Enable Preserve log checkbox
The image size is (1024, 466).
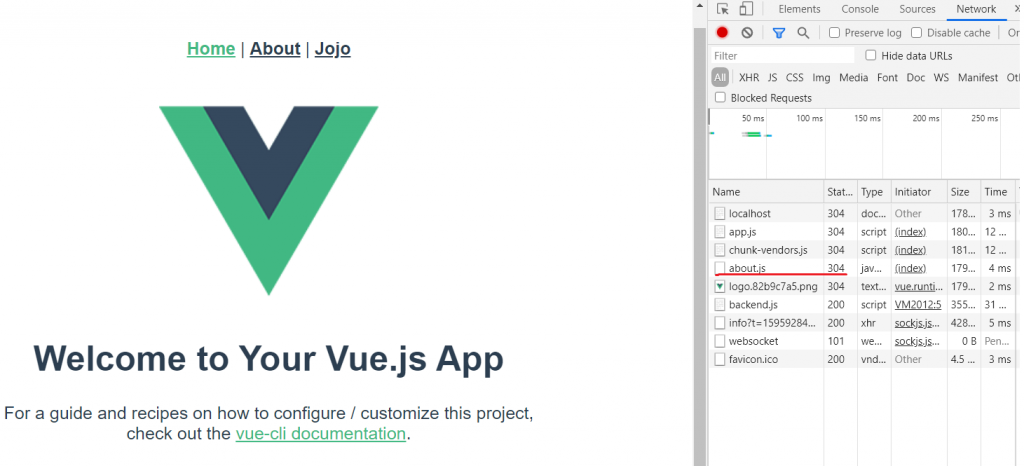835,33
